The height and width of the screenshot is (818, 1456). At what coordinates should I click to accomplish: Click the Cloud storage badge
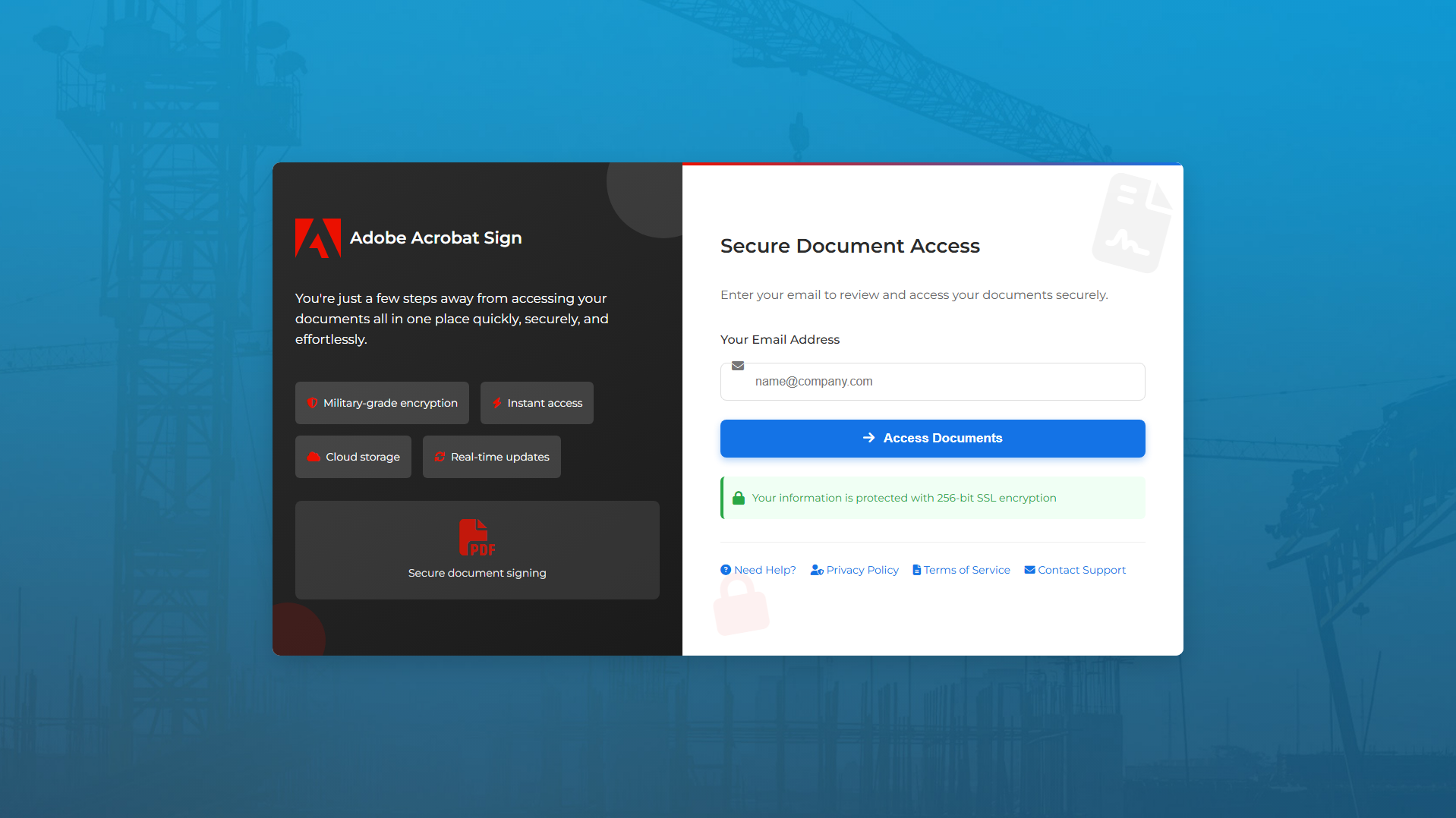click(353, 457)
